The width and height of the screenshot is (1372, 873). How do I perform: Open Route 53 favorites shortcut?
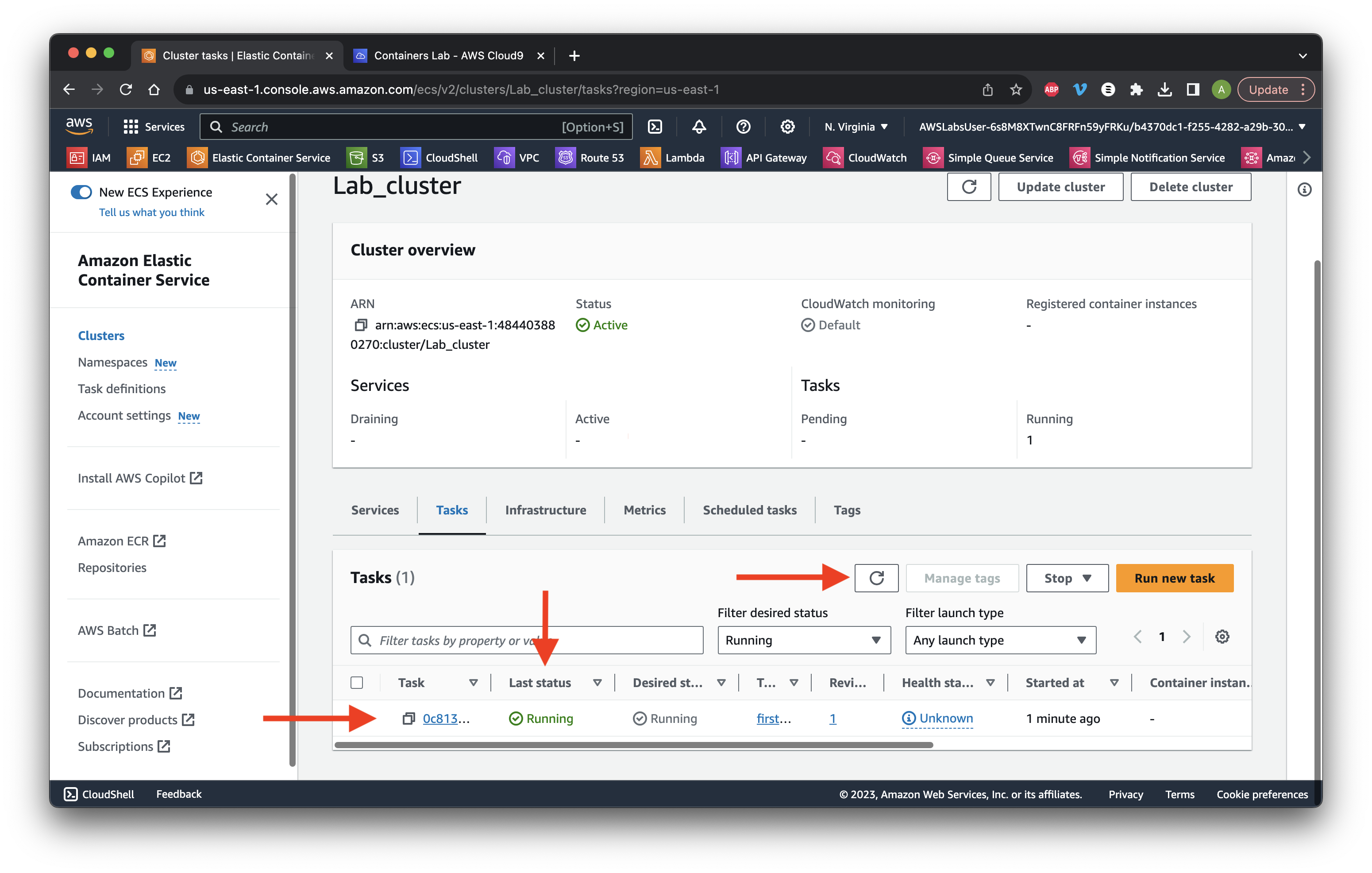pyautogui.click(x=590, y=158)
